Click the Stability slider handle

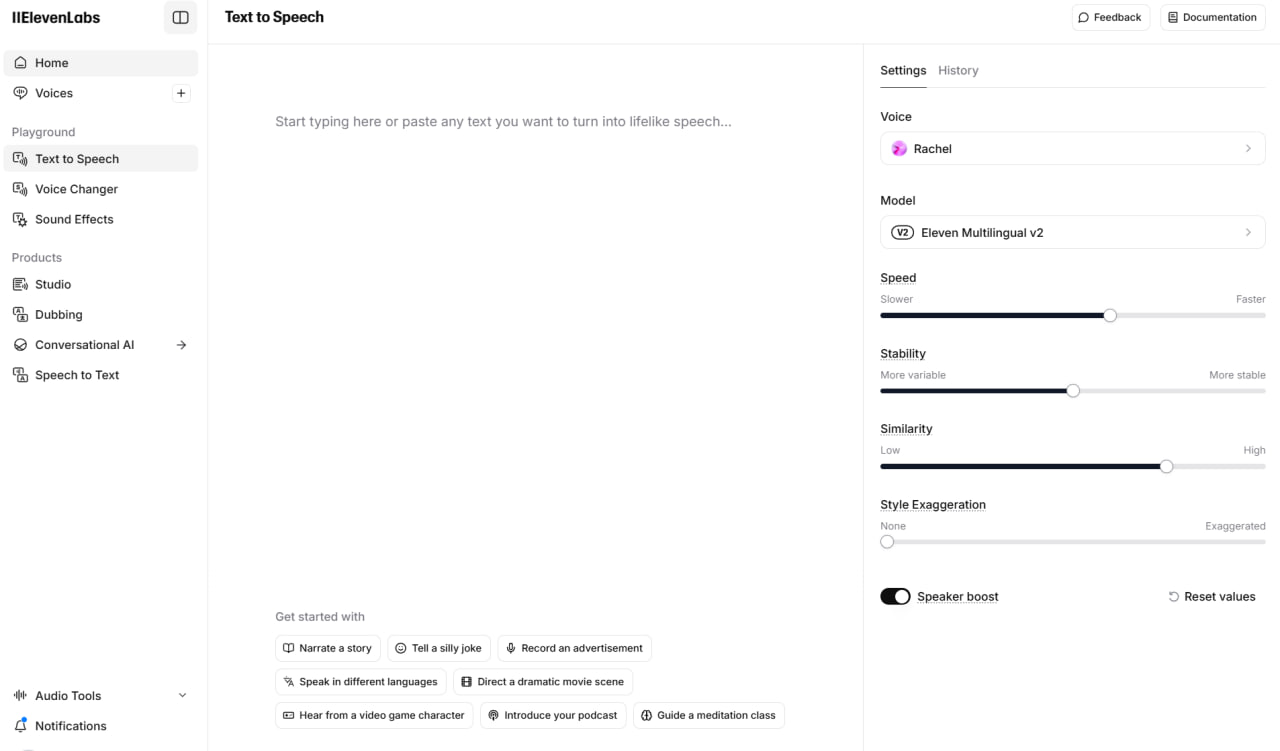(1073, 391)
